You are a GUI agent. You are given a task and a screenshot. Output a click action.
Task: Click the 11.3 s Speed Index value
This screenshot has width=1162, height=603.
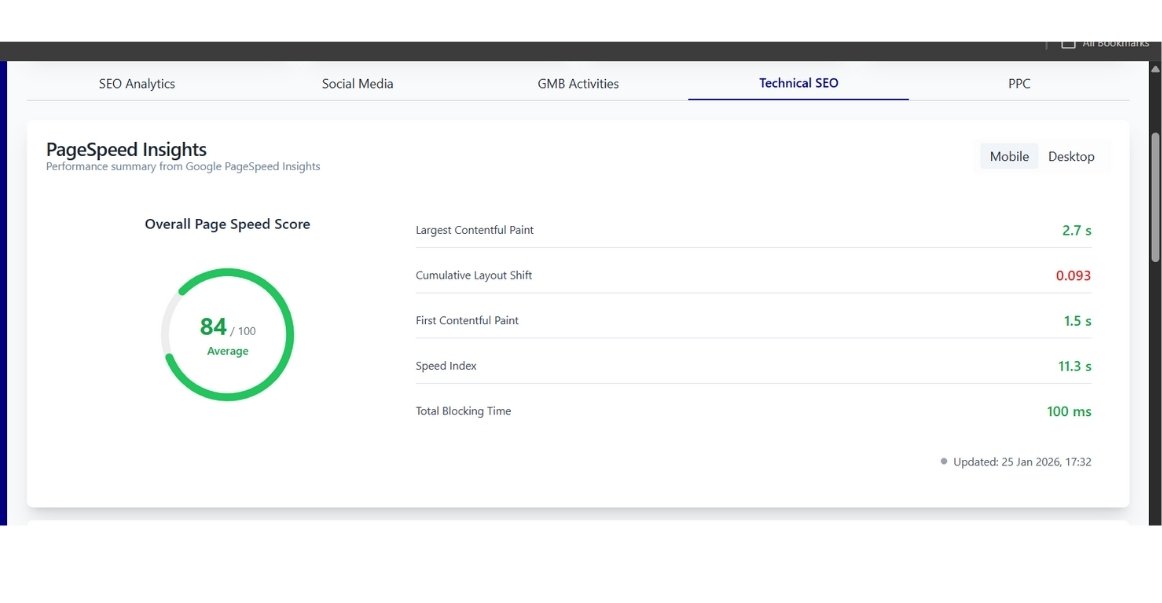(1075, 367)
